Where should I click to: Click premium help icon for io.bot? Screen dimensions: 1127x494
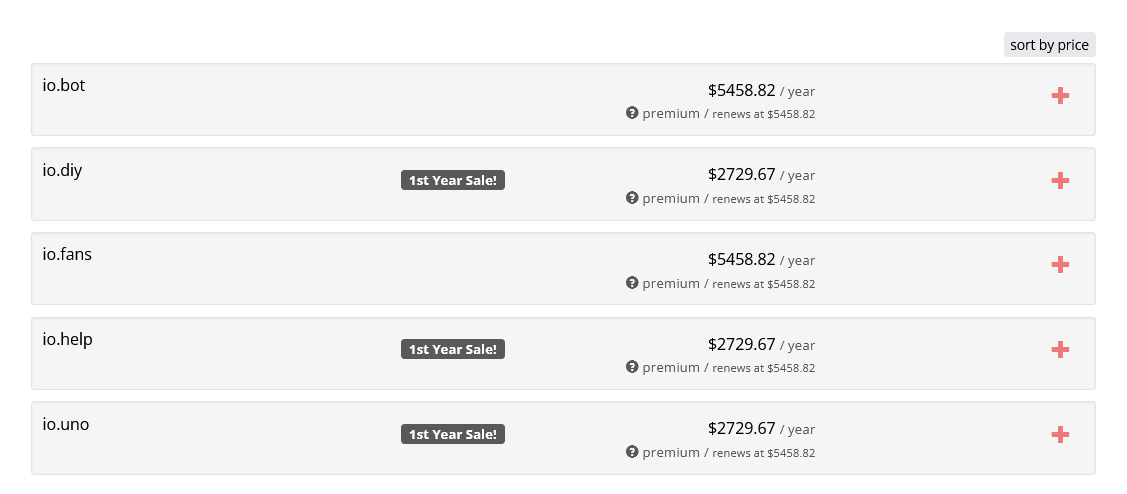[x=632, y=113]
